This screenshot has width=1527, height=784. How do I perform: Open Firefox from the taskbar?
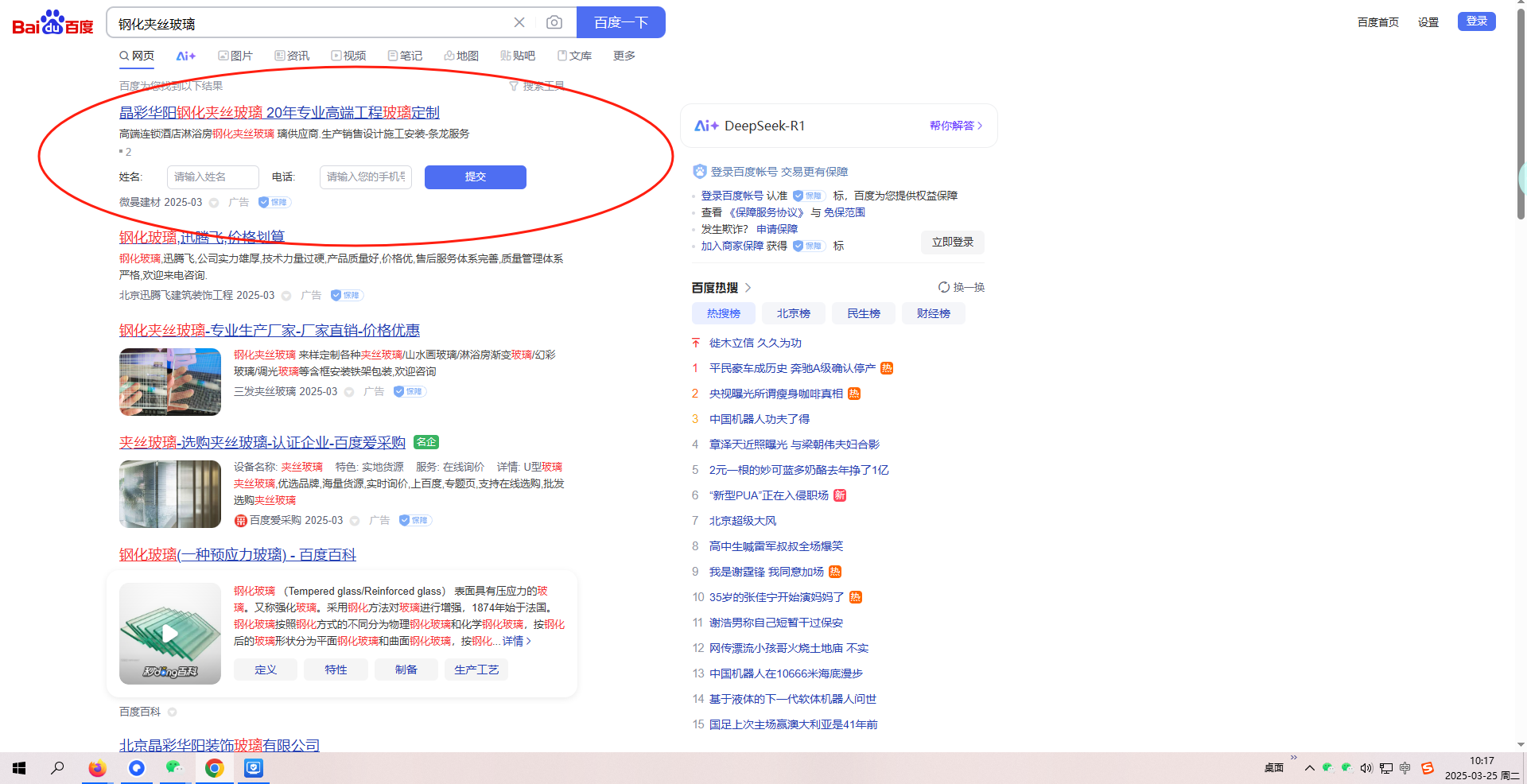[x=97, y=768]
